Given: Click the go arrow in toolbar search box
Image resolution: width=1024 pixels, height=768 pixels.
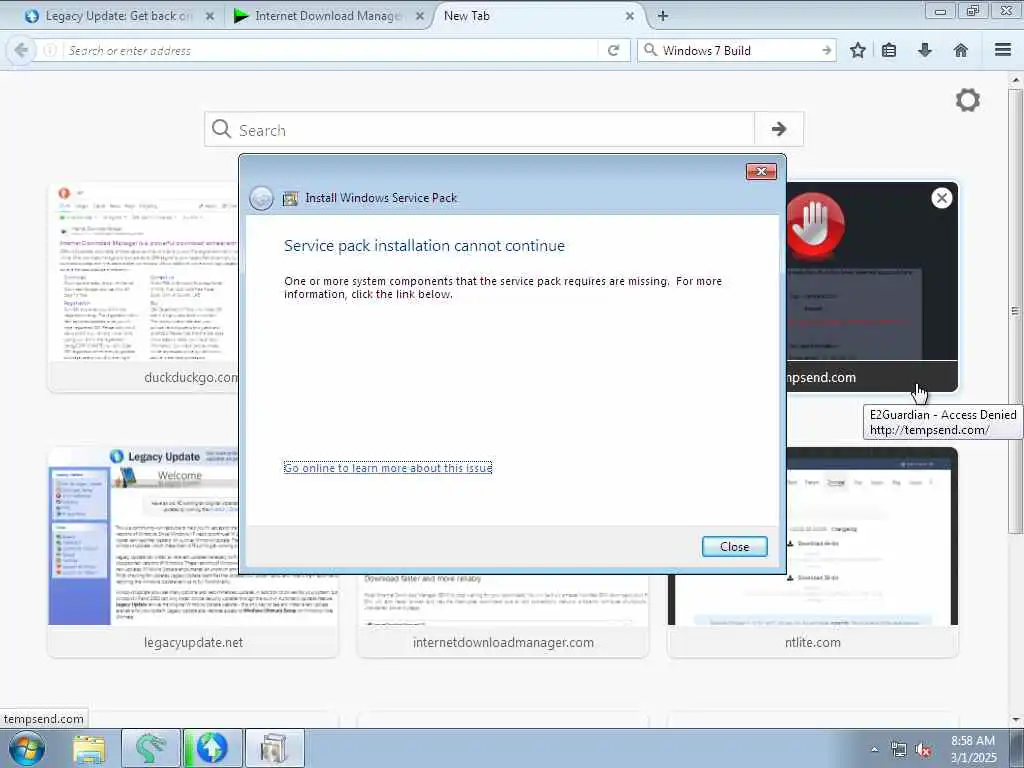Looking at the screenshot, I should pyautogui.click(x=827, y=50).
